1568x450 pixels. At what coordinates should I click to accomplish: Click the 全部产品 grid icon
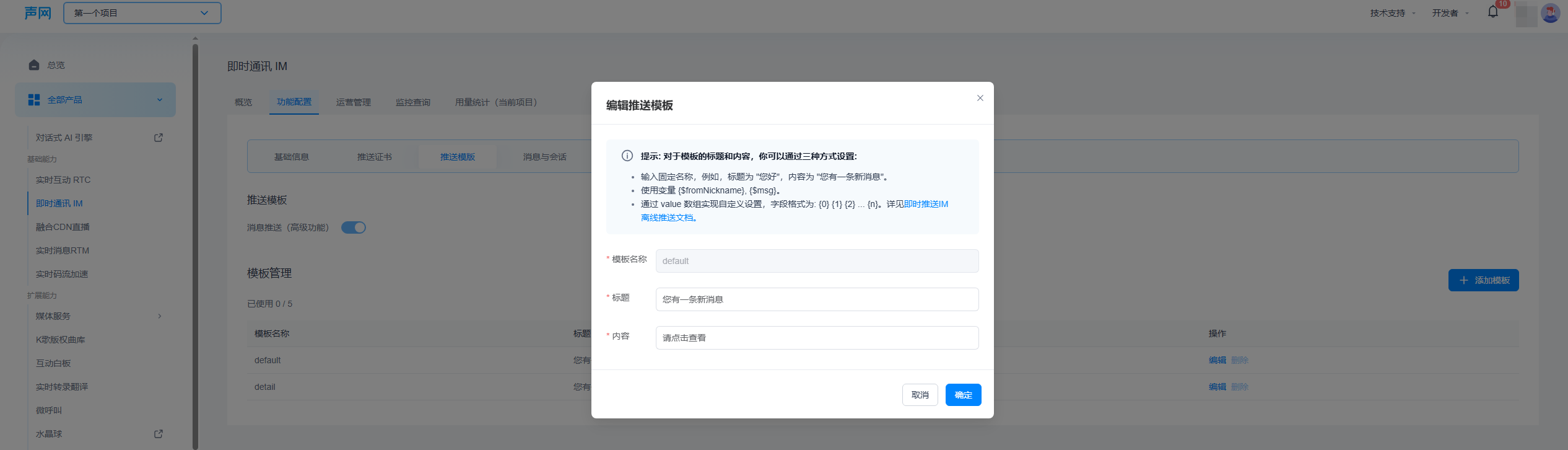click(x=34, y=100)
